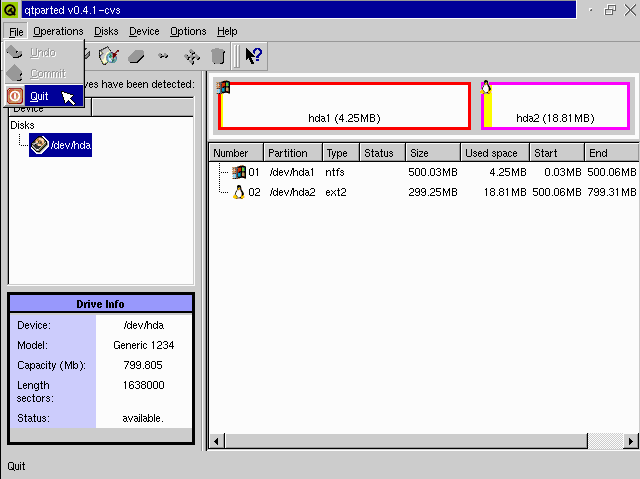
Task: Click Quit in the File menu
Action: [x=44, y=96]
